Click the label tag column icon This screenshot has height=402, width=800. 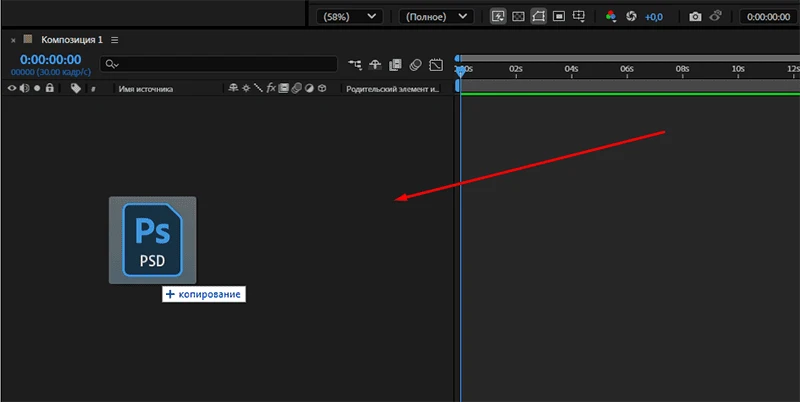point(76,88)
